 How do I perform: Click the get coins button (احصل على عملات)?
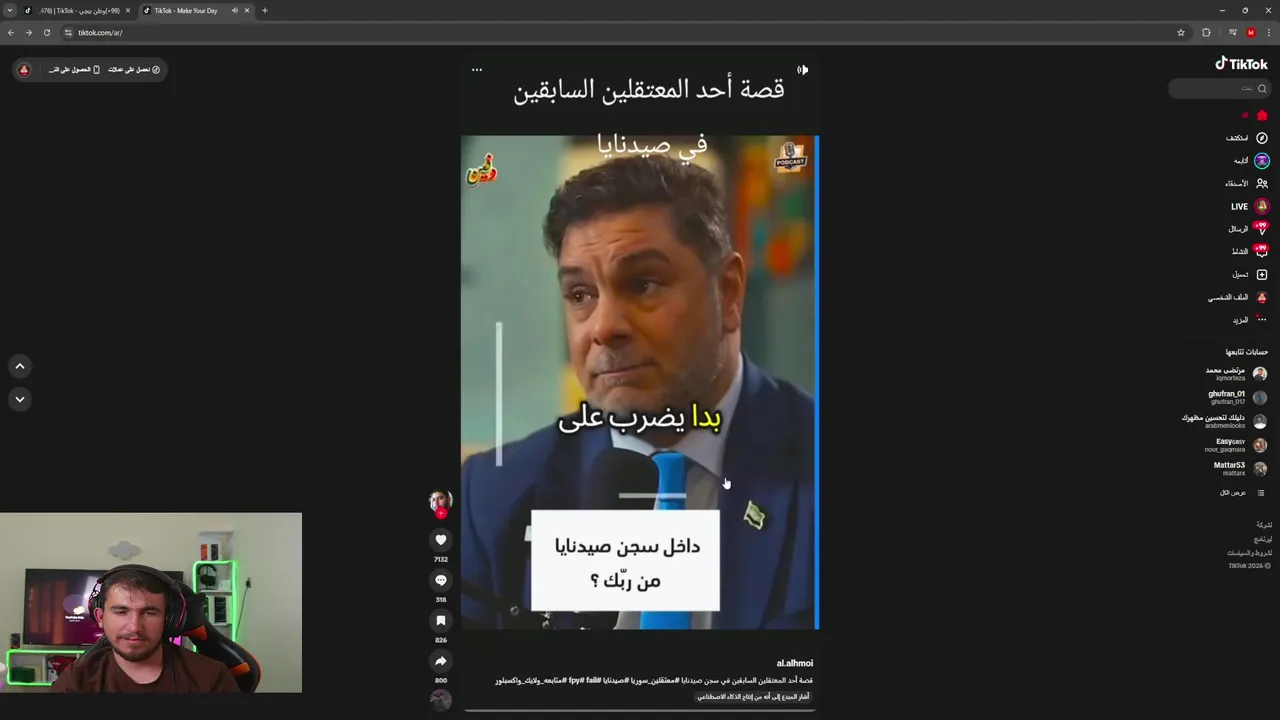(x=134, y=70)
